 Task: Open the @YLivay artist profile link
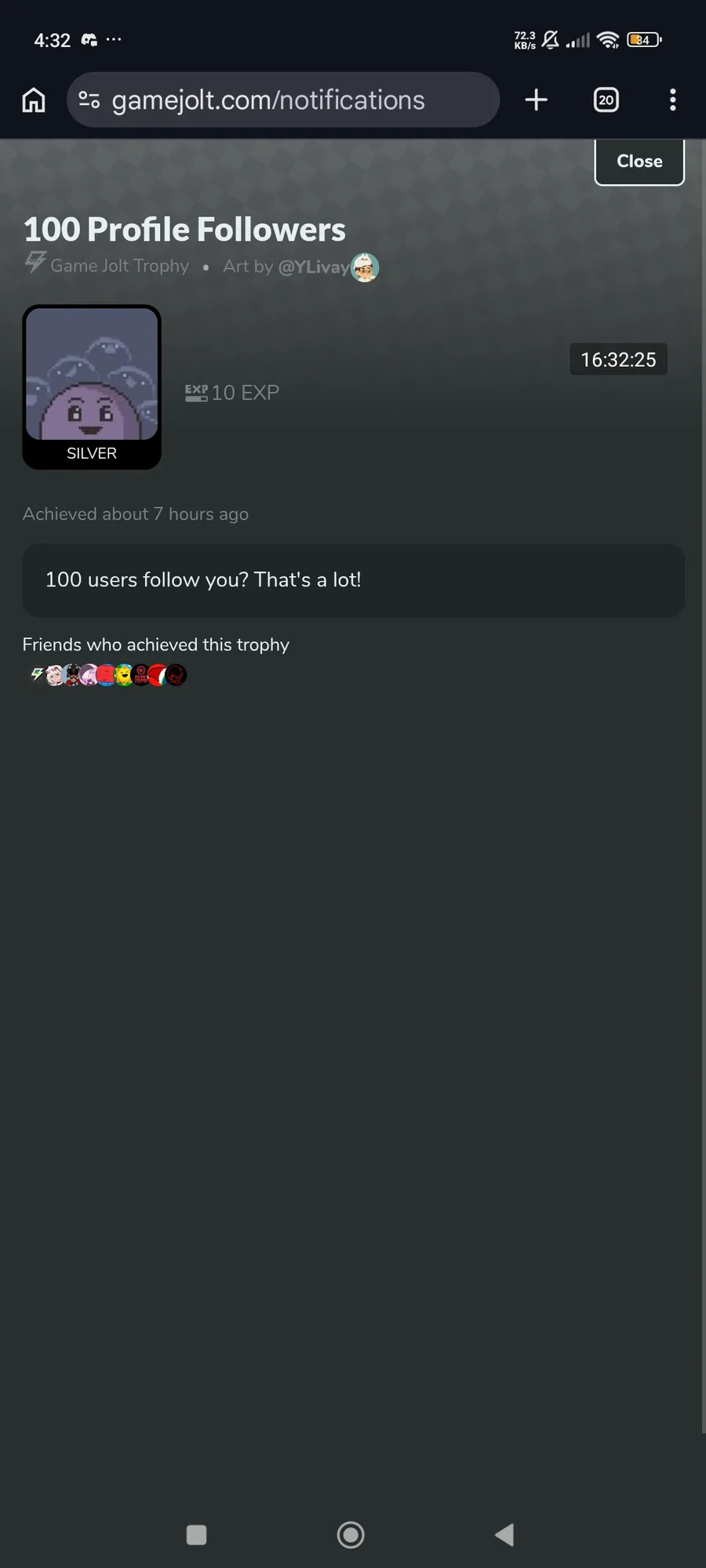(x=314, y=267)
